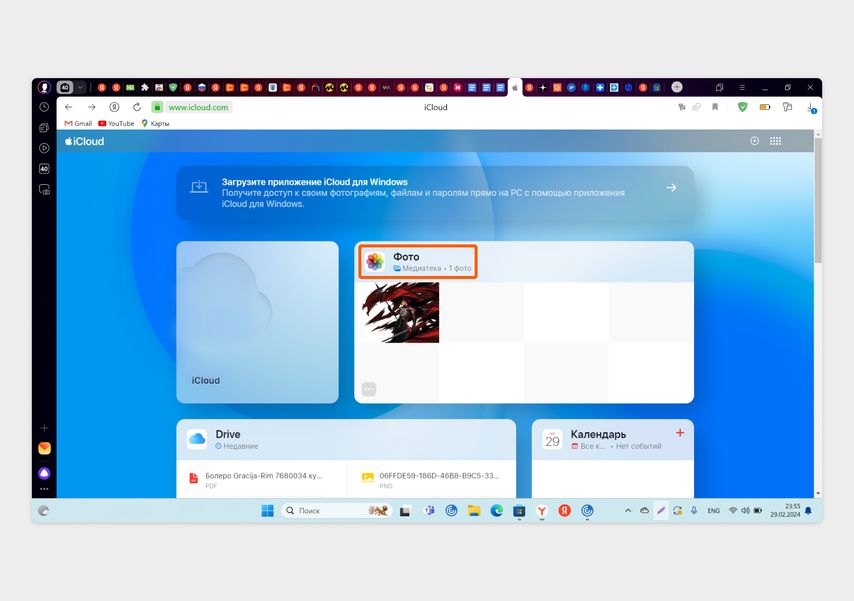Screen dimensions: 854x601
Task: Open the red Yandex Я taskbar icon
Action: (x=564, y=511)
